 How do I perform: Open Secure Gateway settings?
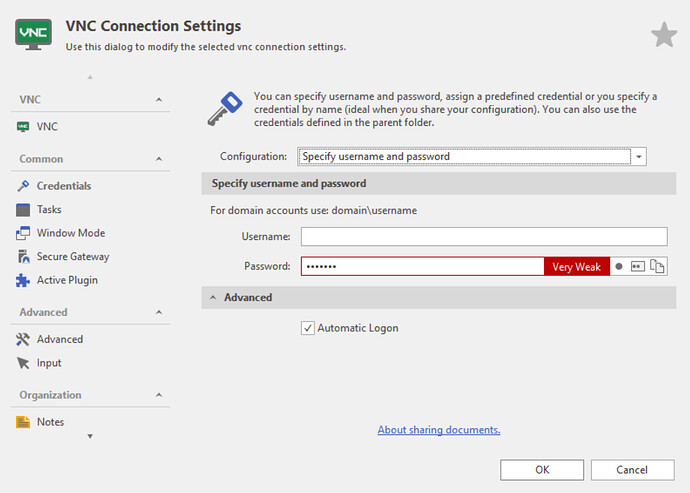72,256
